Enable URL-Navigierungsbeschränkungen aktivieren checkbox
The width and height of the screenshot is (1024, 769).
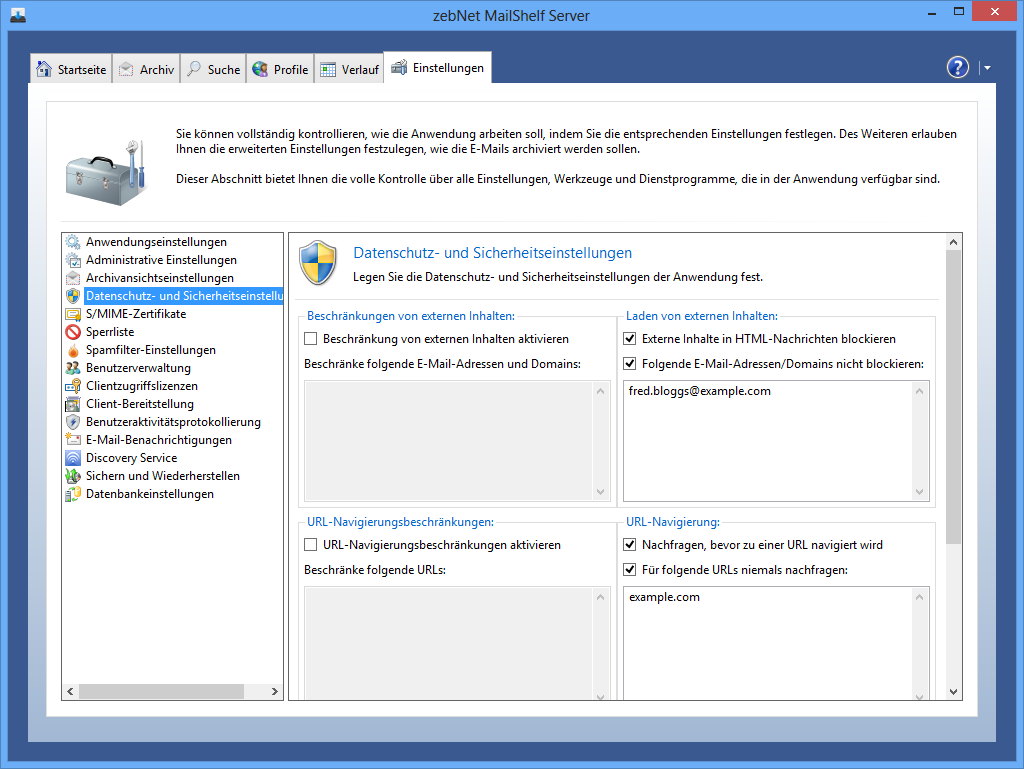[311, 544]
